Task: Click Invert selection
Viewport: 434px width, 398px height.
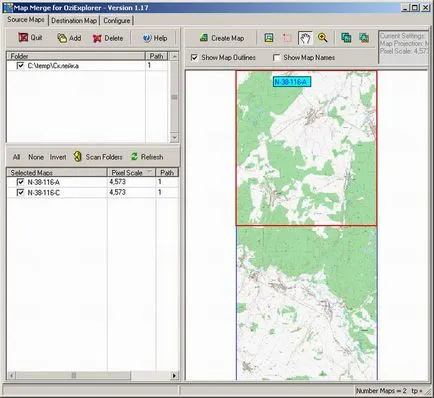Action: [x=58, y=157]
